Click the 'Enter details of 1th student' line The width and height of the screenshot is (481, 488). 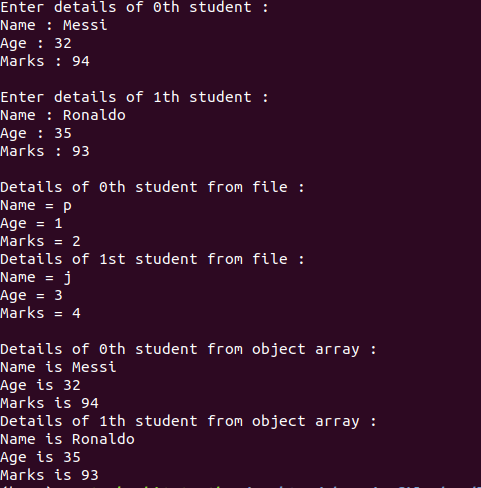[x=134, y=97]
